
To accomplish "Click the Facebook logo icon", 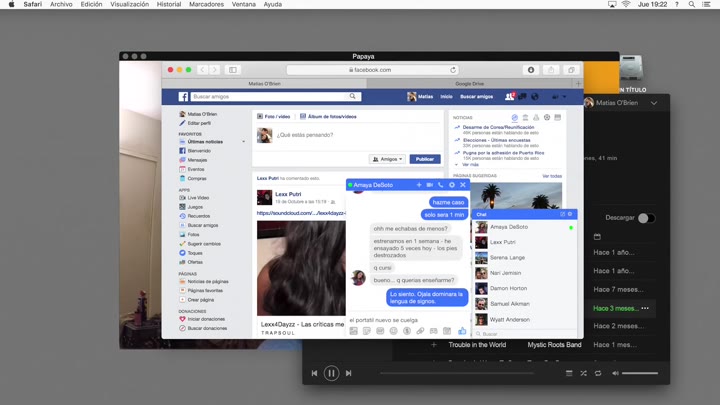I will (183, 97).
